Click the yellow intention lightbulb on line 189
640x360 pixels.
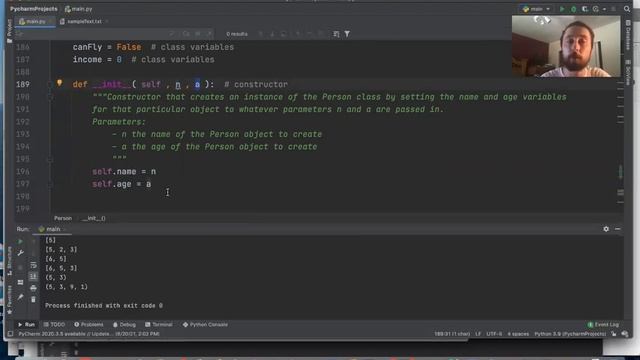pyautogui.click(x=60, y=83)
